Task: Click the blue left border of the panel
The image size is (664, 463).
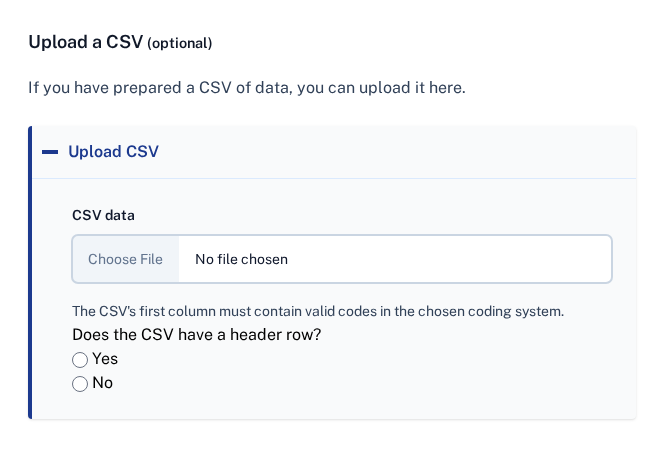Action: coord(30,272)
